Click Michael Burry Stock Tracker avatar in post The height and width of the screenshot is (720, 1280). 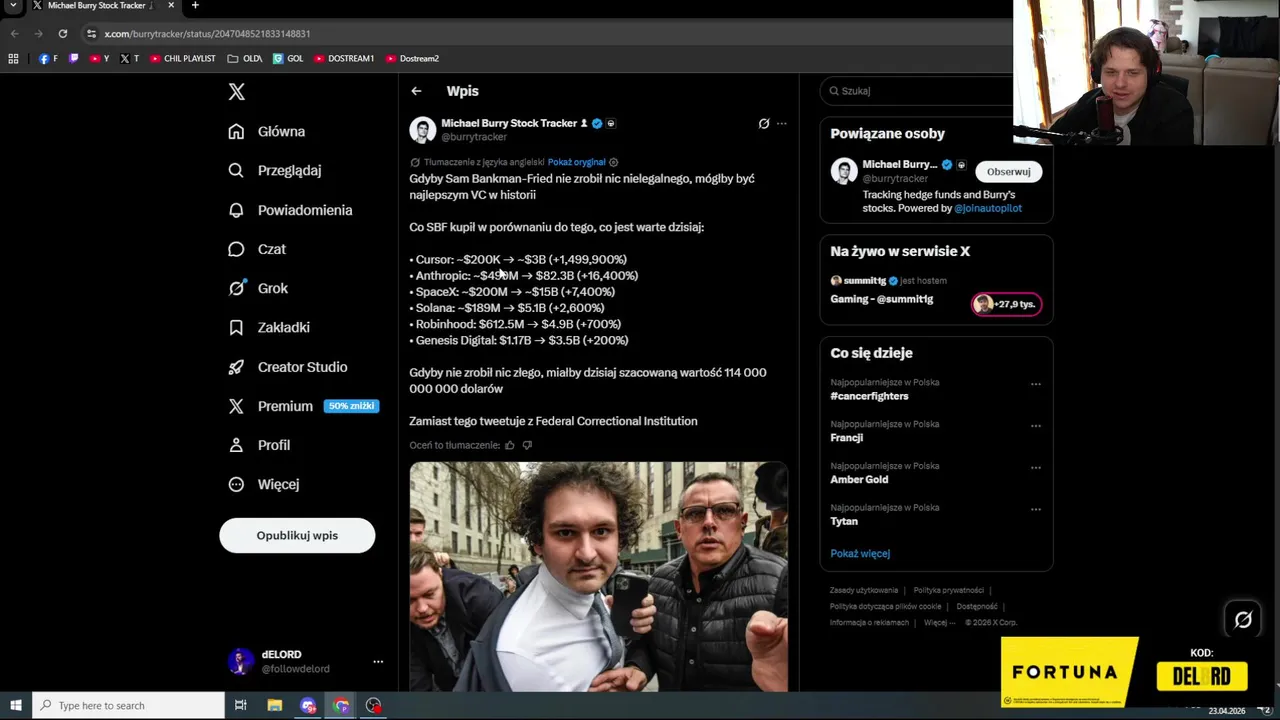422,130
